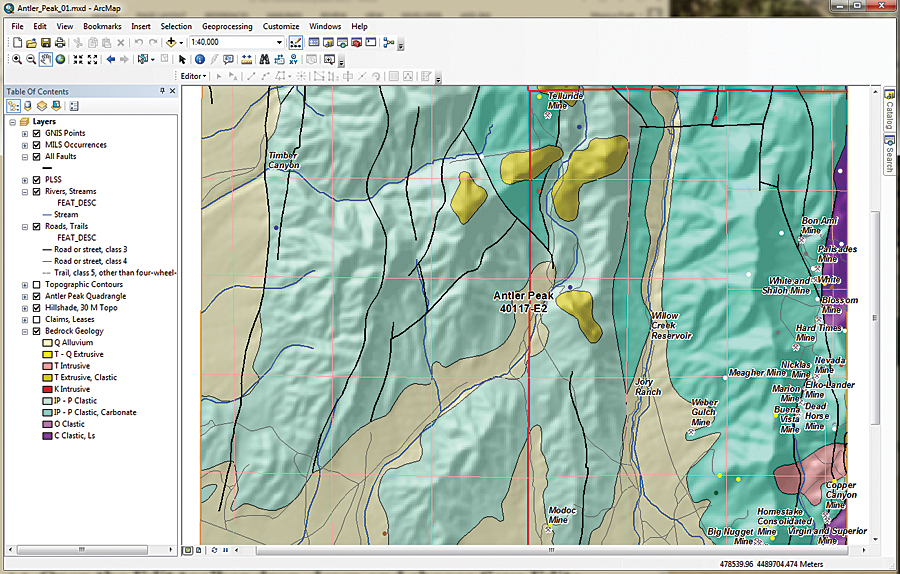Screen dimensions: 900x574
Task: Save the map document
Action: pyautogui.click(x=45, y=42)
